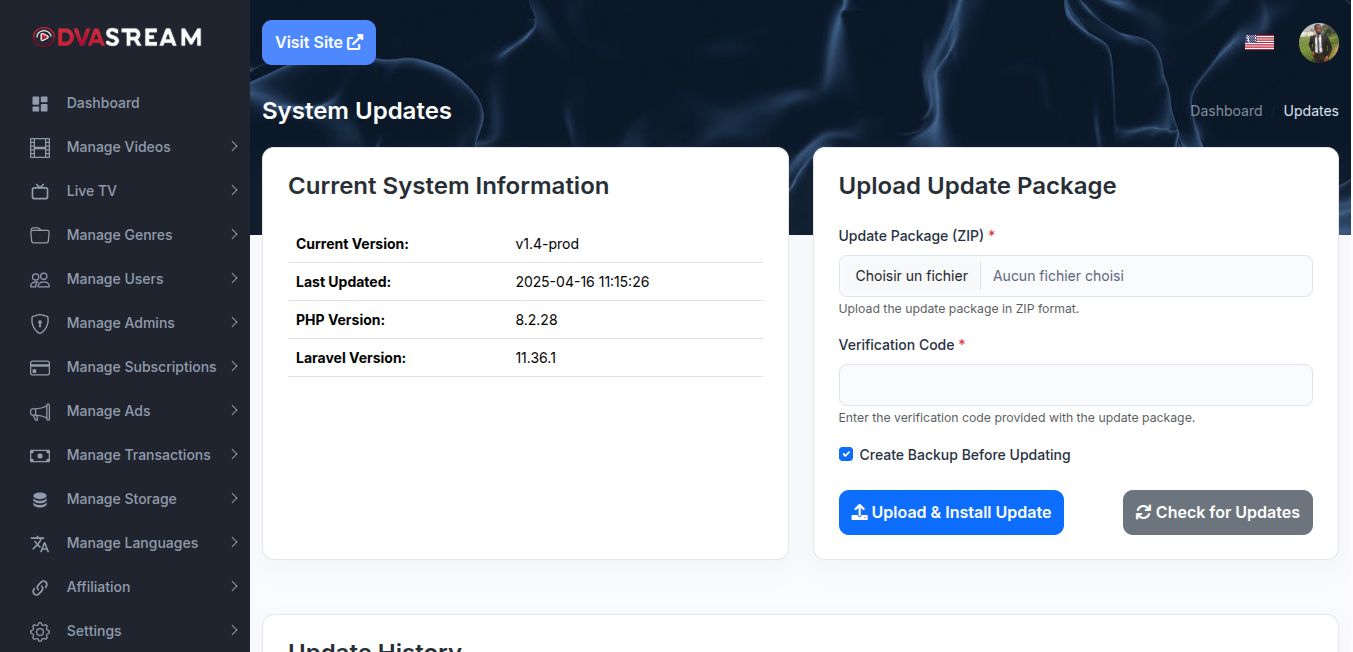Expand the Manage Subscriptions chevron arrow

pos(234,367)
